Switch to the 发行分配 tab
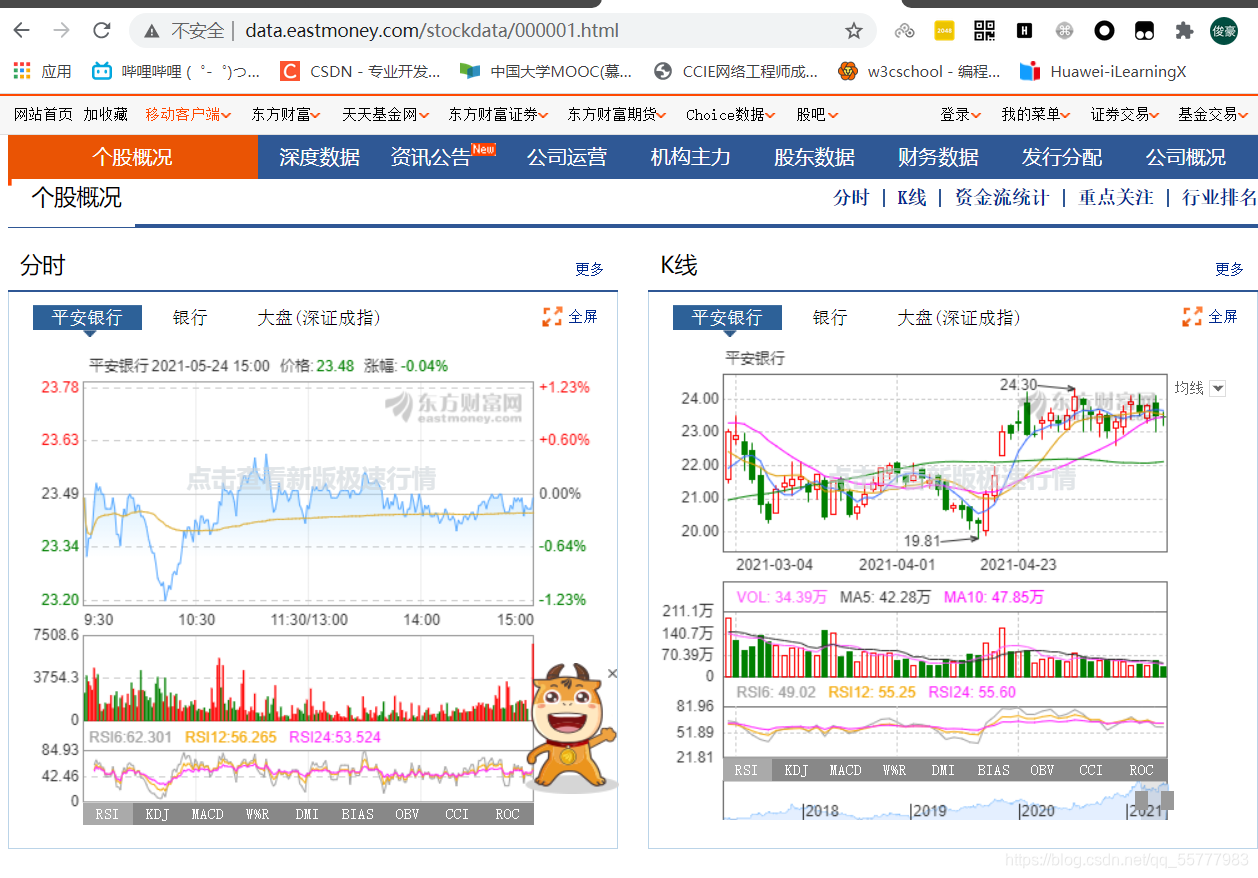Viewport: 1258px width, 878px height. click(1062, 157)
